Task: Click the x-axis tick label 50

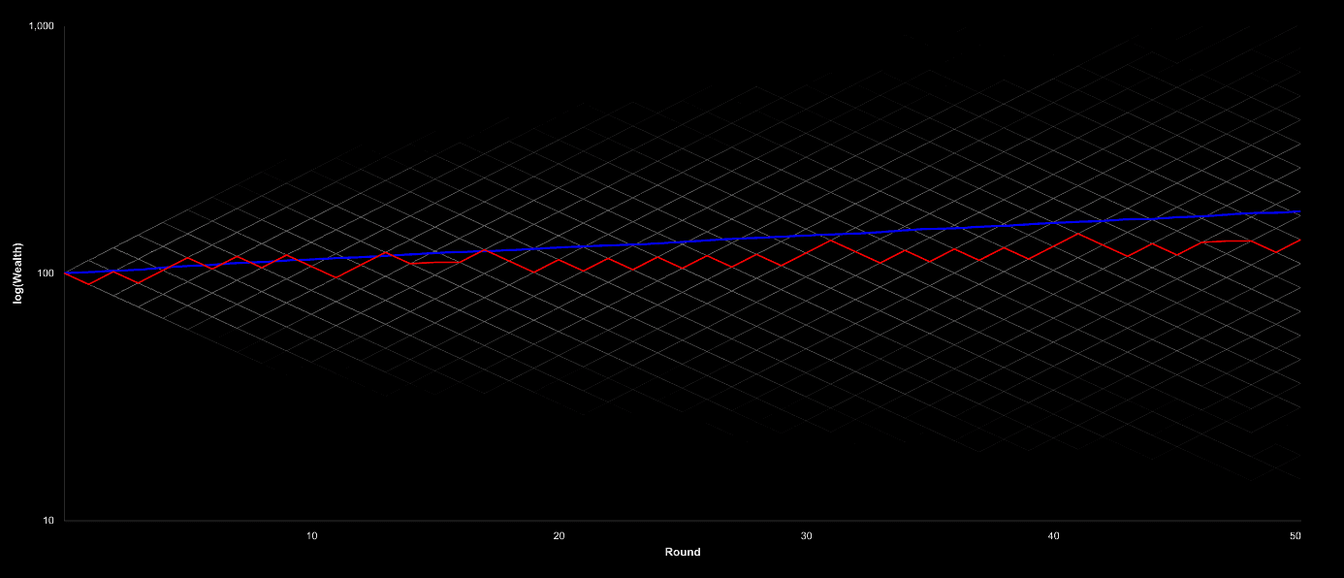Action: pyautogui.click(x=1296, y=536)
